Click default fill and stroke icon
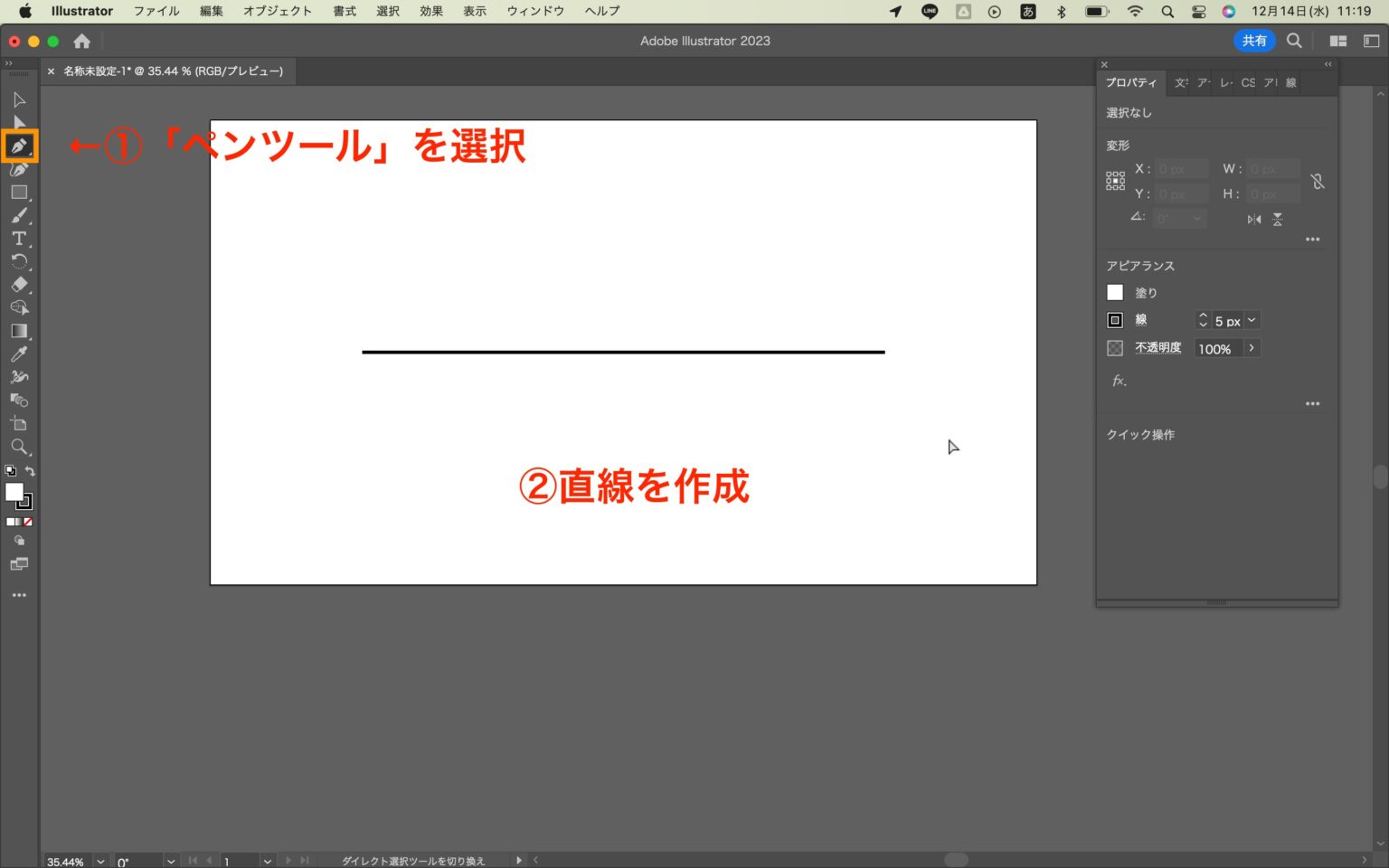1389x868 pixels. (10, 471)
